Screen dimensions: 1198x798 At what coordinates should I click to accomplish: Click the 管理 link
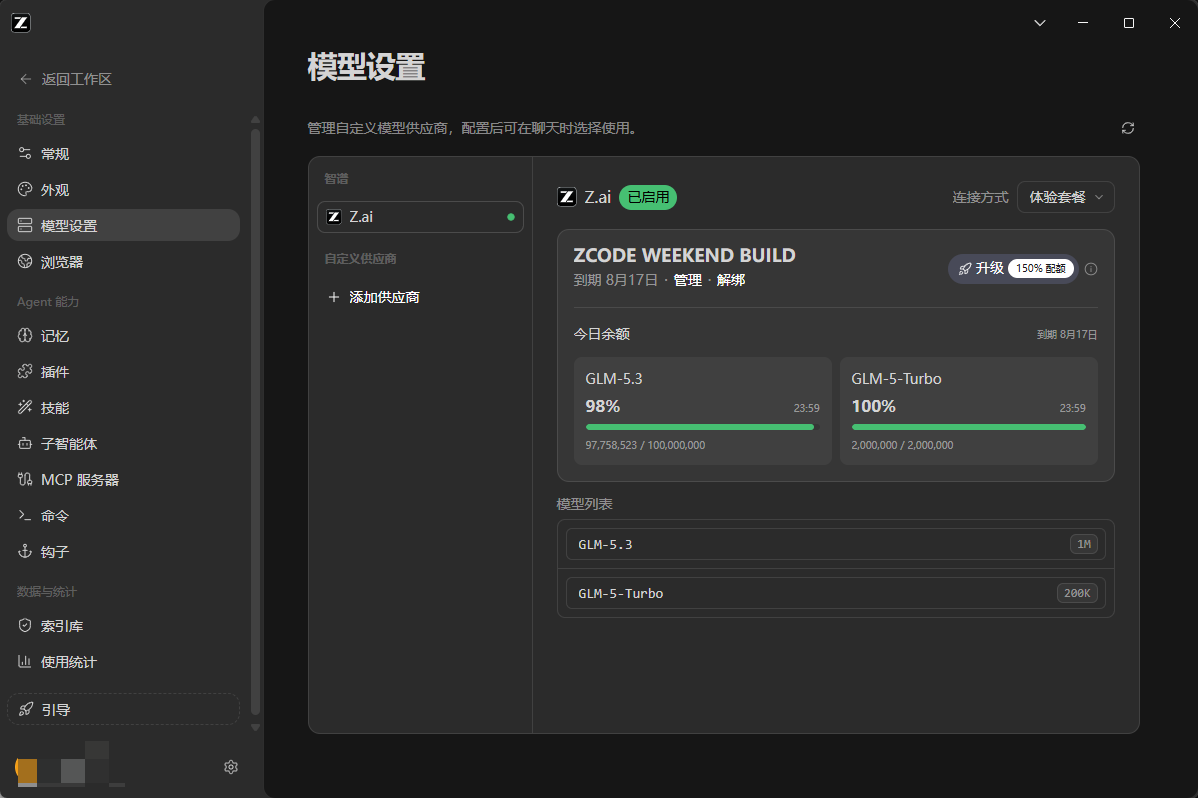(x=688, y=281)
